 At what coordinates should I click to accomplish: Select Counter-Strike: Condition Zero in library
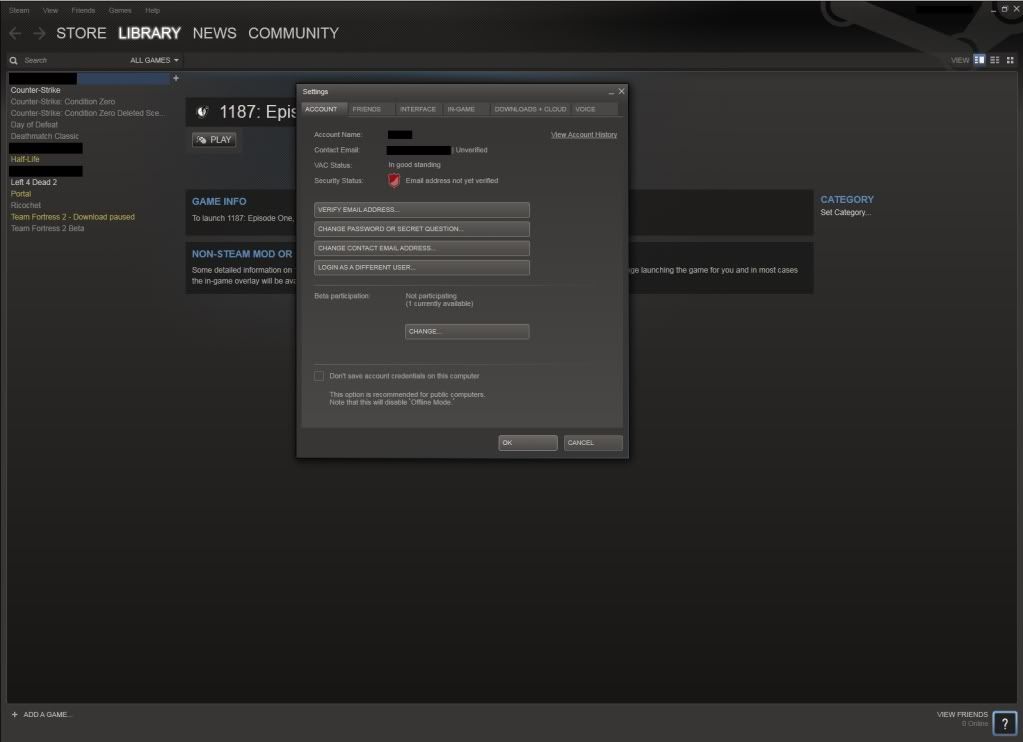pyautogui.click(x=63, y=102)
